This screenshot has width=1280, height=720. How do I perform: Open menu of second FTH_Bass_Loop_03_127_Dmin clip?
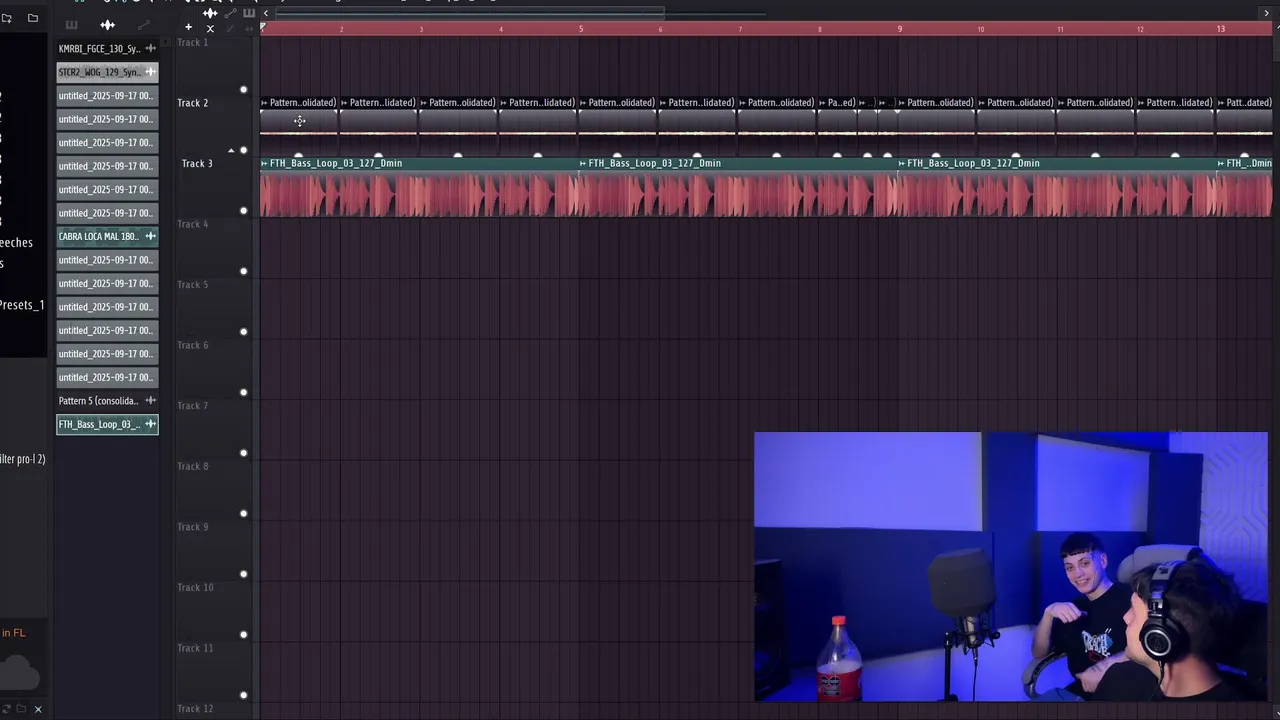[583, 163]
